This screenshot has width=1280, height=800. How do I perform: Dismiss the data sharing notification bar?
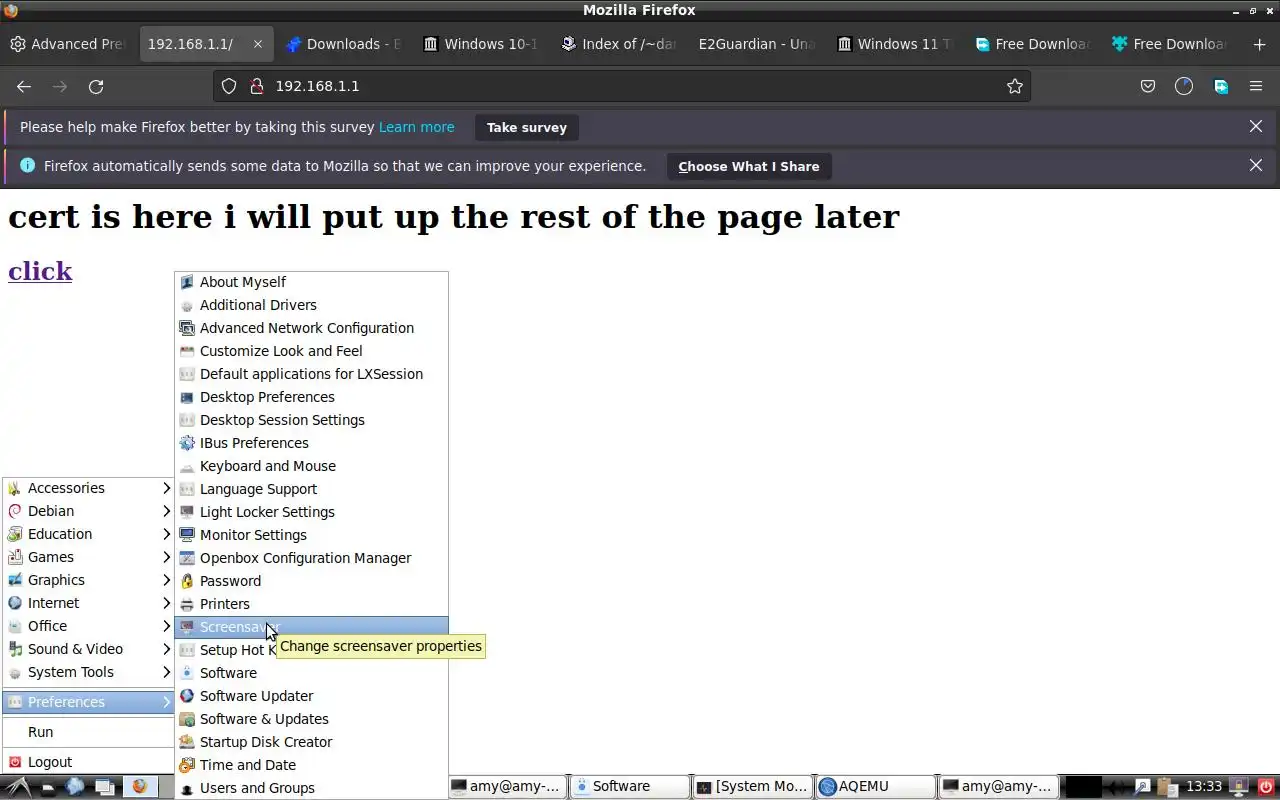point(1256,165)
